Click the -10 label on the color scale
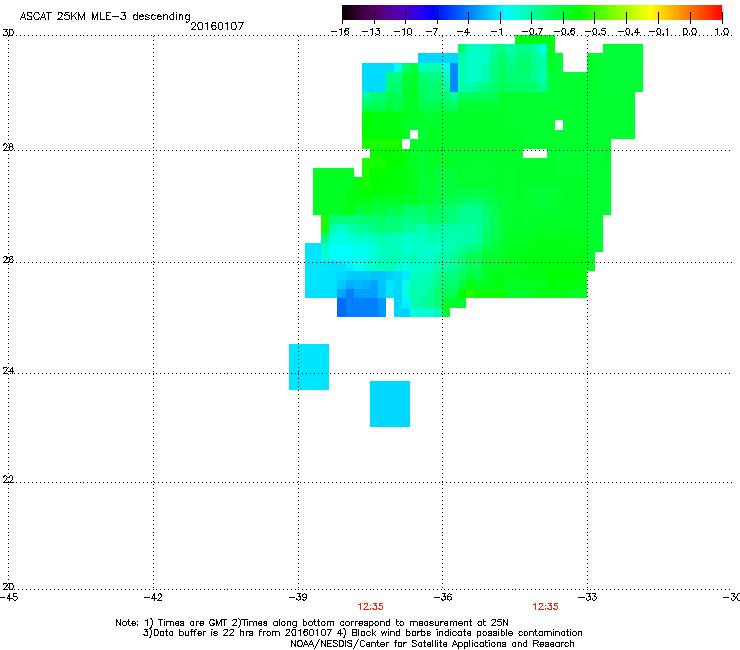Viewport: 740px width, 650px height. [x=403, y=32]
